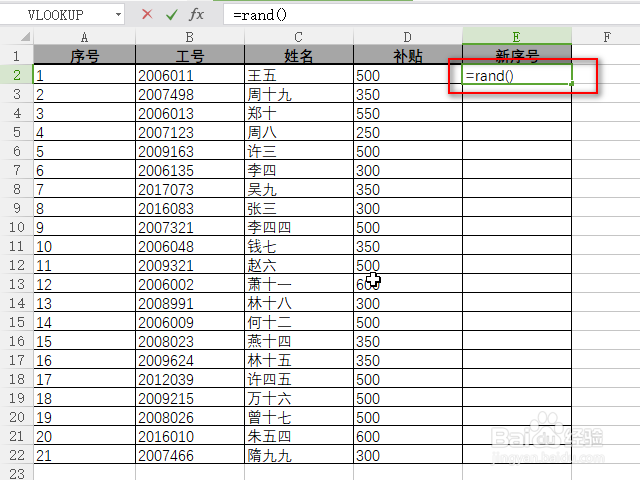Select the name cell 周八

pos(299,132)
